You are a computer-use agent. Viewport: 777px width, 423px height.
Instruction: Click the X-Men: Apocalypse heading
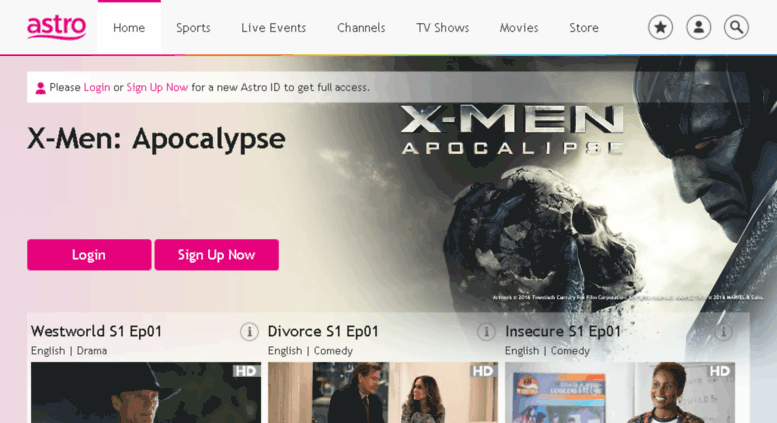click(156, 139)
